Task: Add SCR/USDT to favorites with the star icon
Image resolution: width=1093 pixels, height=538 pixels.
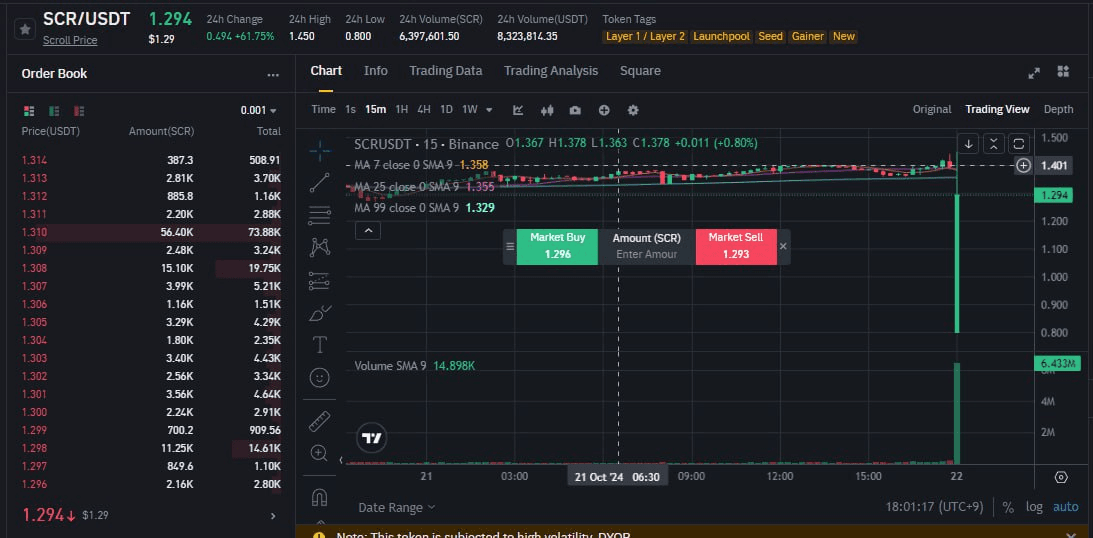Action: (25, 29)
